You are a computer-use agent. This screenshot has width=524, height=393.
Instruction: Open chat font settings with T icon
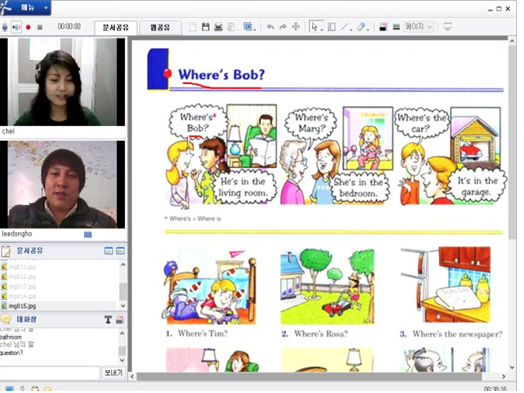coord(108,320)
